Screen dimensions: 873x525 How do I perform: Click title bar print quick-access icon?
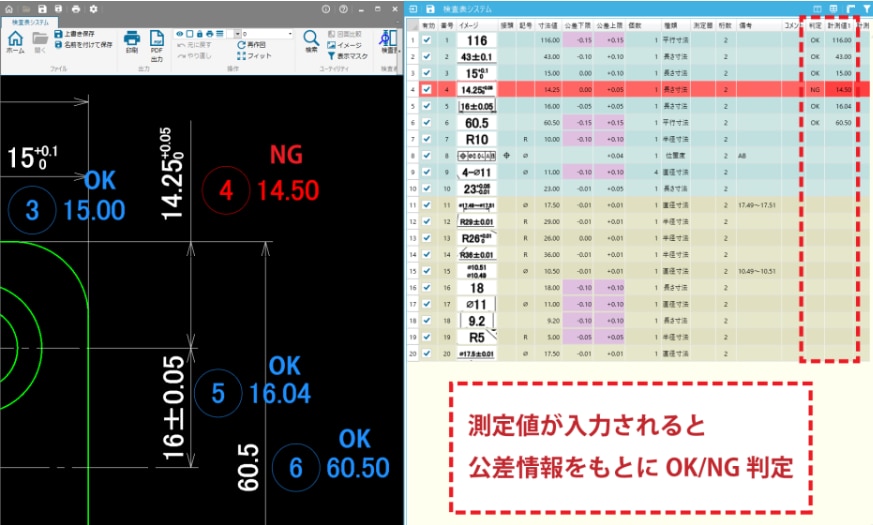point(76,9)
